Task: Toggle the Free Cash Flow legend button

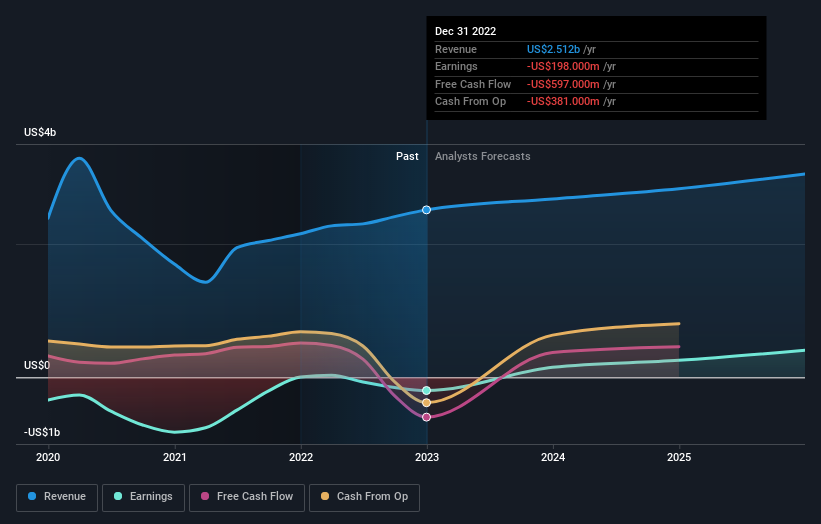Action: pyautogui.click(x=247, y=497)
